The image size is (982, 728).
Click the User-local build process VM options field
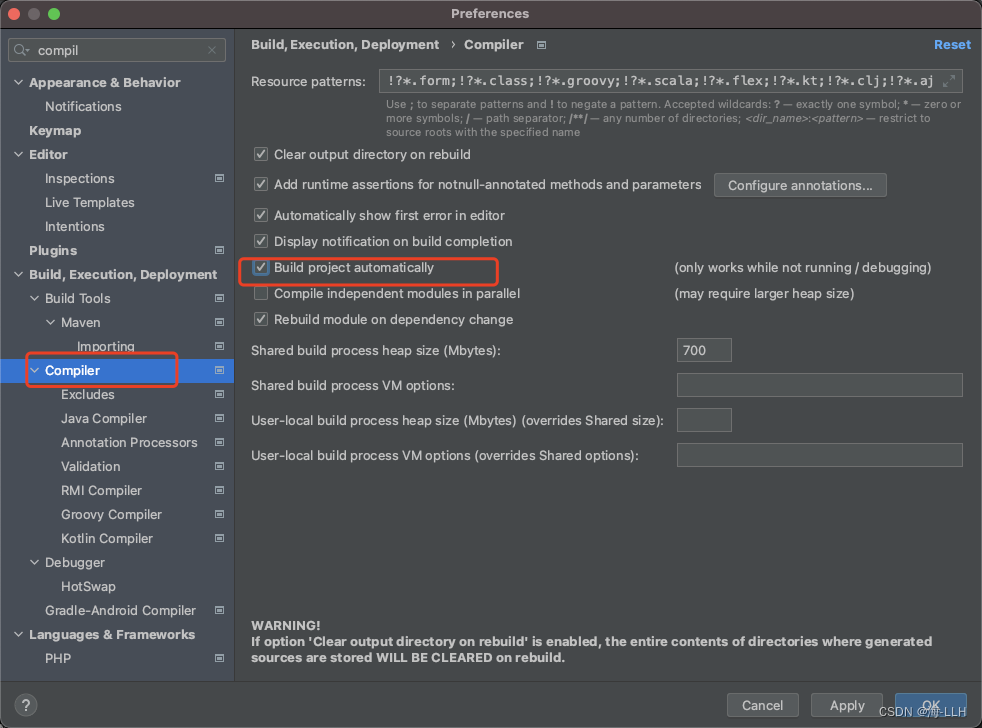click(x=819, y=455)
